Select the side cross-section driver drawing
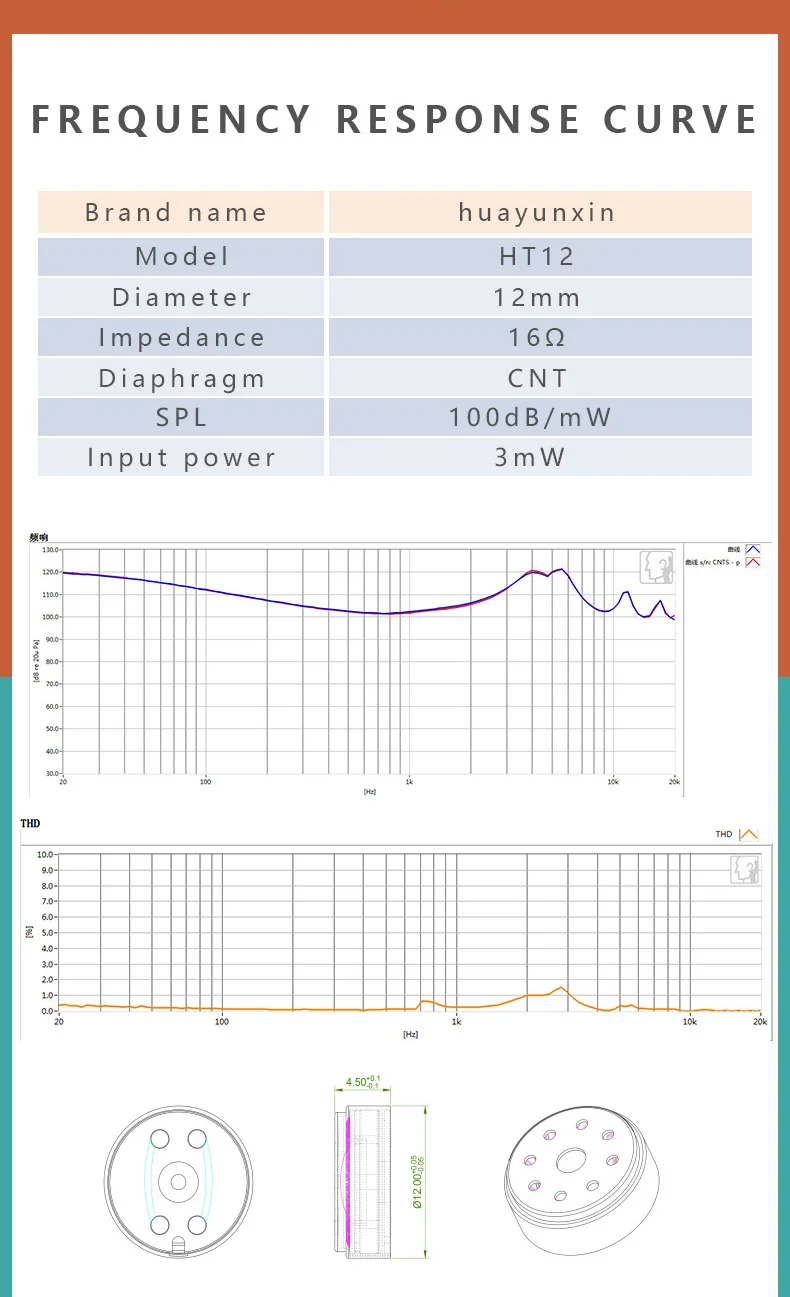Screen dimensions: 790x1297 [362, 1182]
